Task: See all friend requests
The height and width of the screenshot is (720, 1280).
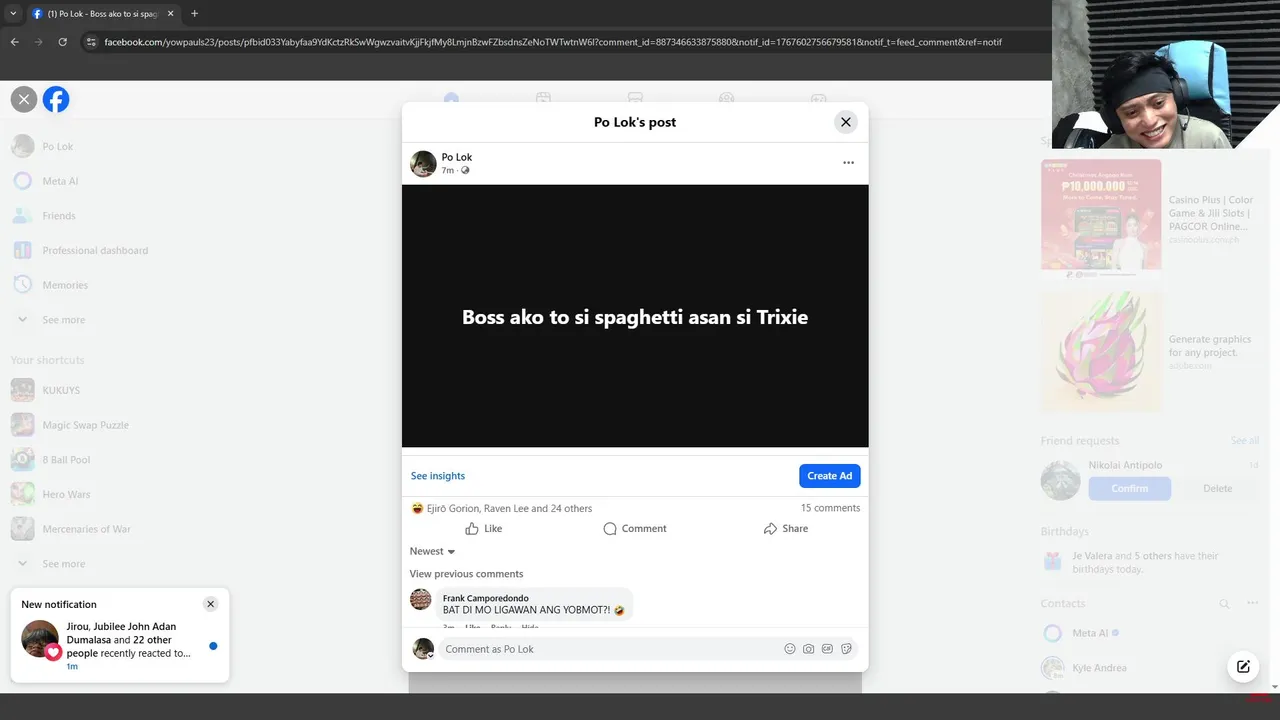Action: [1245, 440]
